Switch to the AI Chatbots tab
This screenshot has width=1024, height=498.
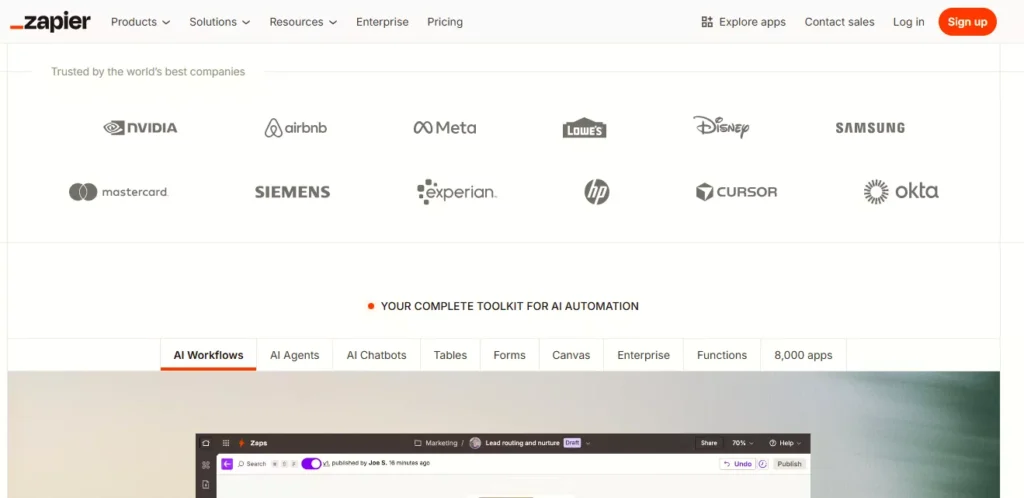click(x=376, y=355)
